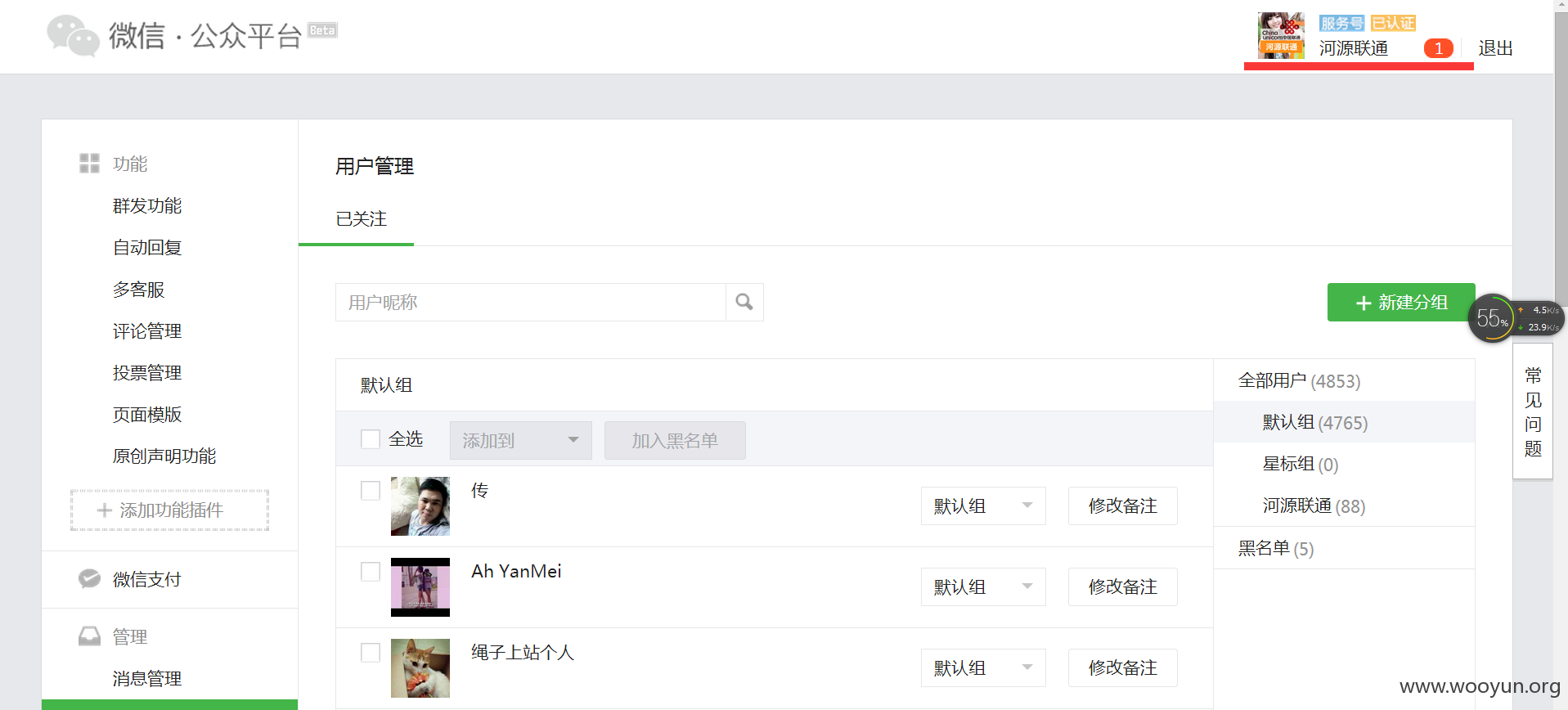Click the WeChat logo icon

coord(74,36)
